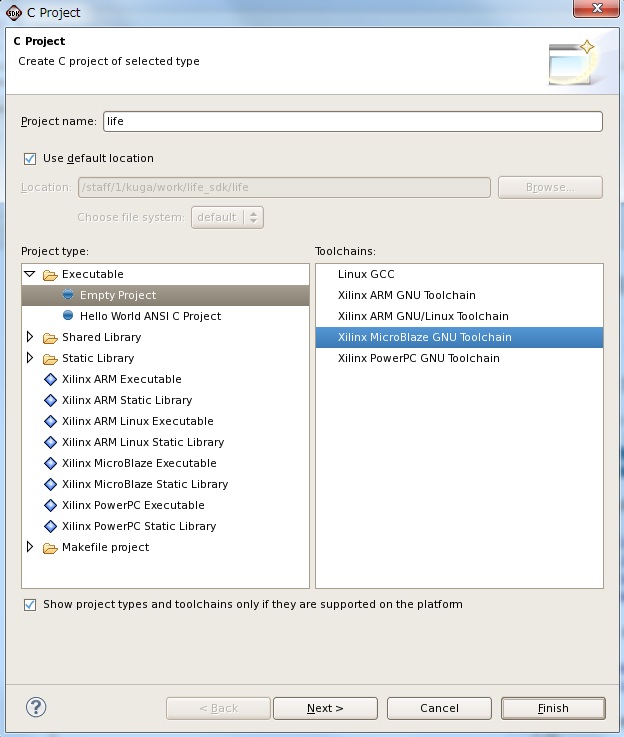Expand the Makefile project tree node

(30, 547)
